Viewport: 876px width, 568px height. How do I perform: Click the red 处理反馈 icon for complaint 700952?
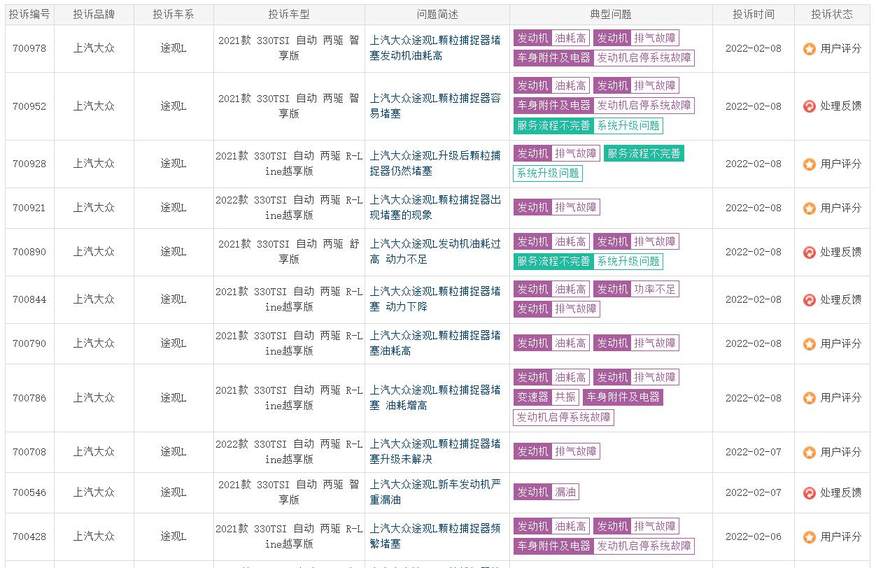click(x=809, y=106)
